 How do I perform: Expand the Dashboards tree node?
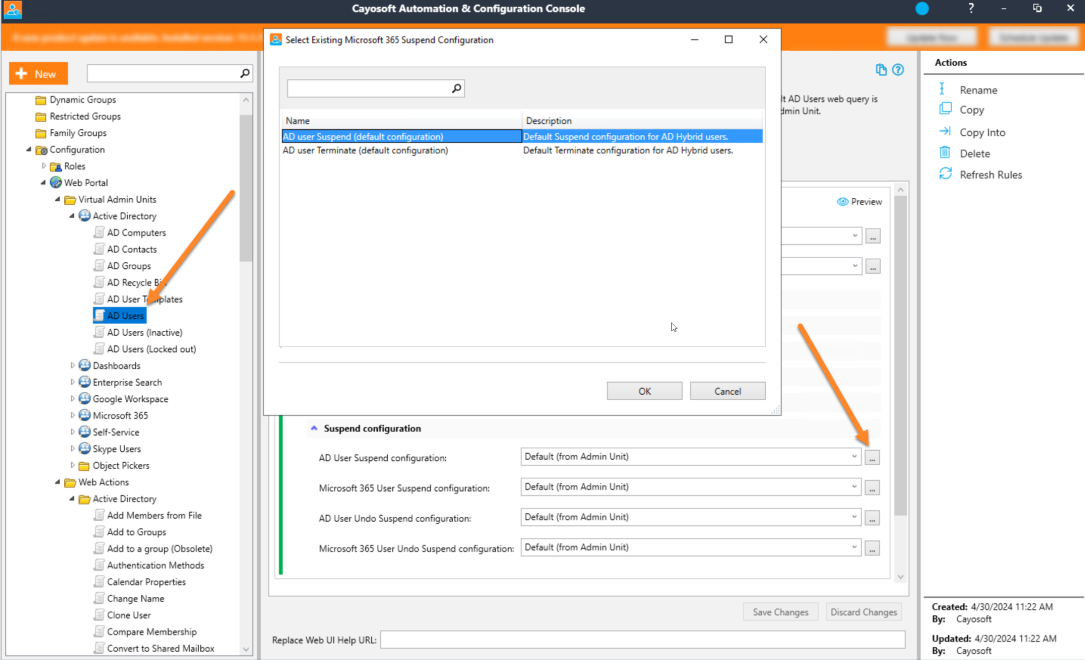[x=72, y=365]
